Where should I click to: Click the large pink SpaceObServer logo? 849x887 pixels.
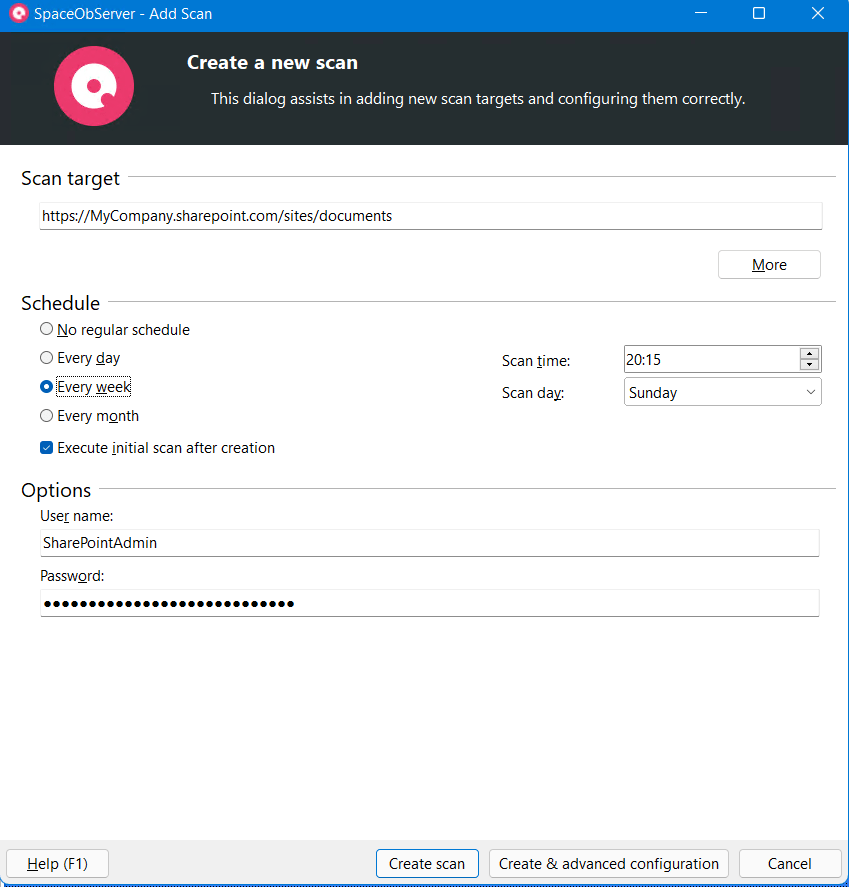pyautogui.click(x=94, y=86)
